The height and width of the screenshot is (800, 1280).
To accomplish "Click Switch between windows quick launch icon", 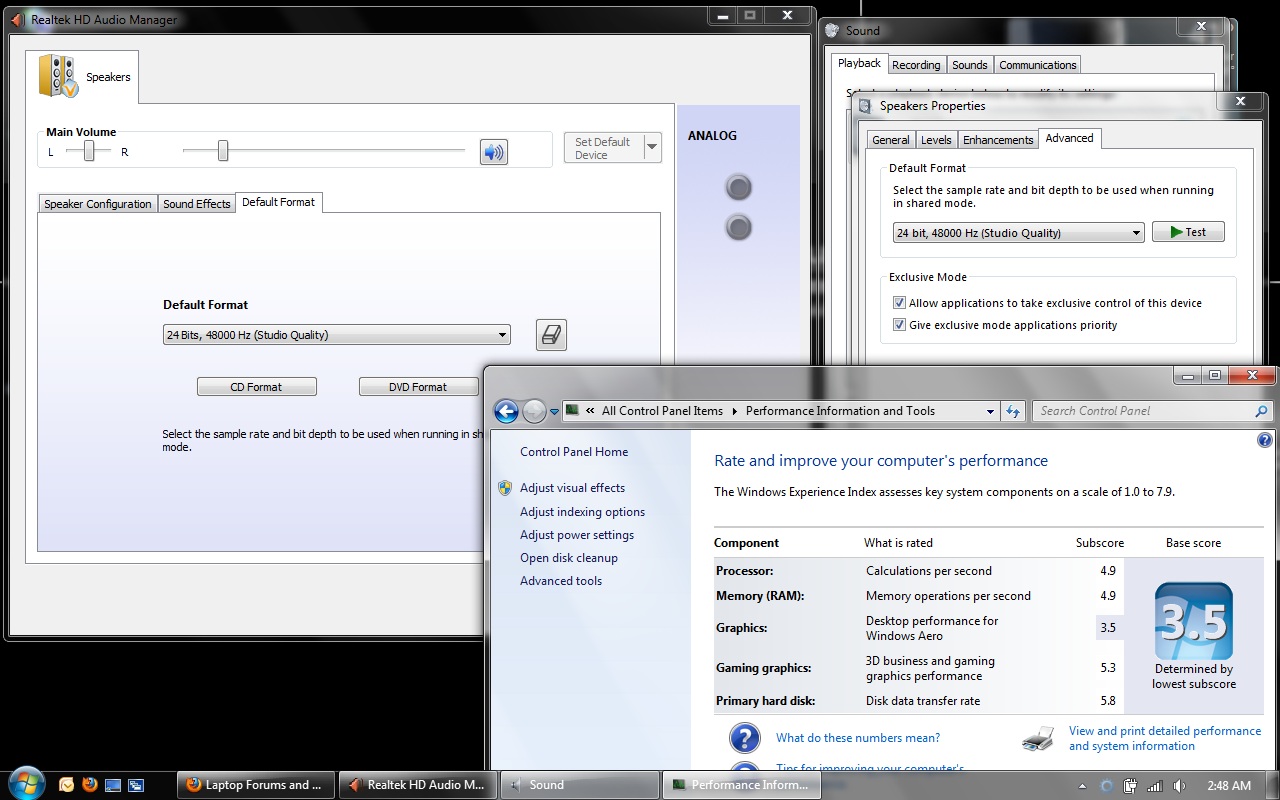I will click(x=136, y=785).
